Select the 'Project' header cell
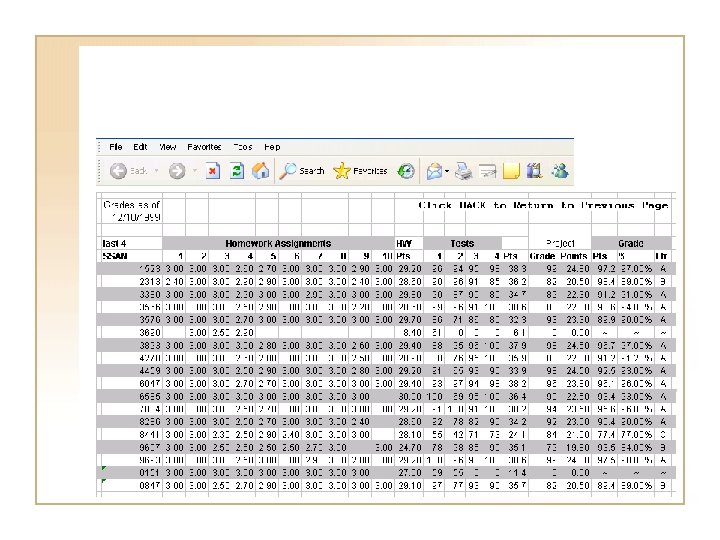 pyautogui.click(x=560, y=243)
